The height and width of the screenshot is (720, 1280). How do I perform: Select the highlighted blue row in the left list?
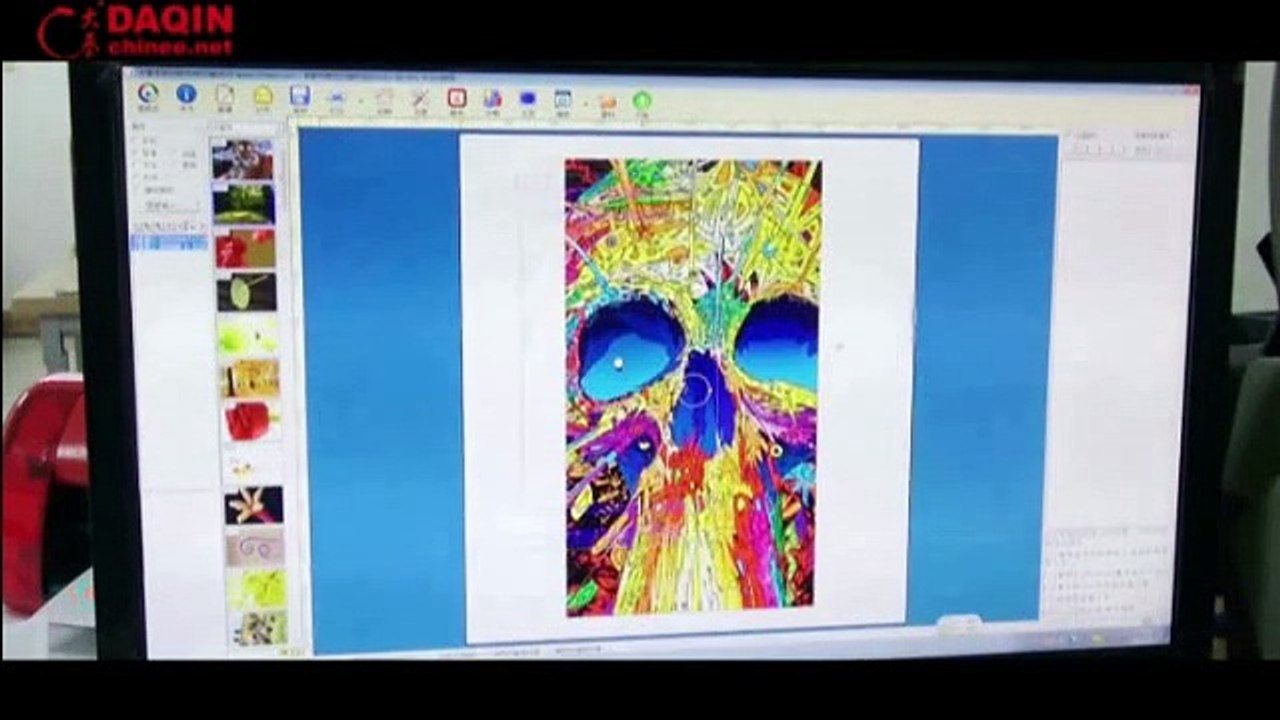pos(169,243)
